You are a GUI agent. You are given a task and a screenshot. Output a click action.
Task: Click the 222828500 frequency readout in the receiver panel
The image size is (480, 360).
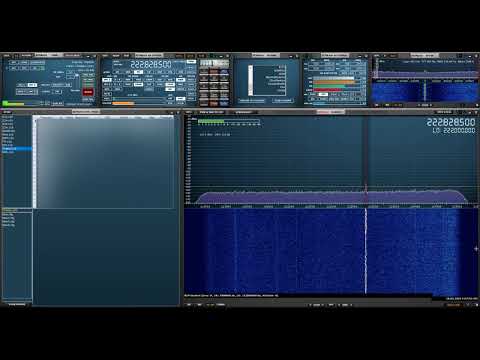pyautogui.click(x=151, y=64)
